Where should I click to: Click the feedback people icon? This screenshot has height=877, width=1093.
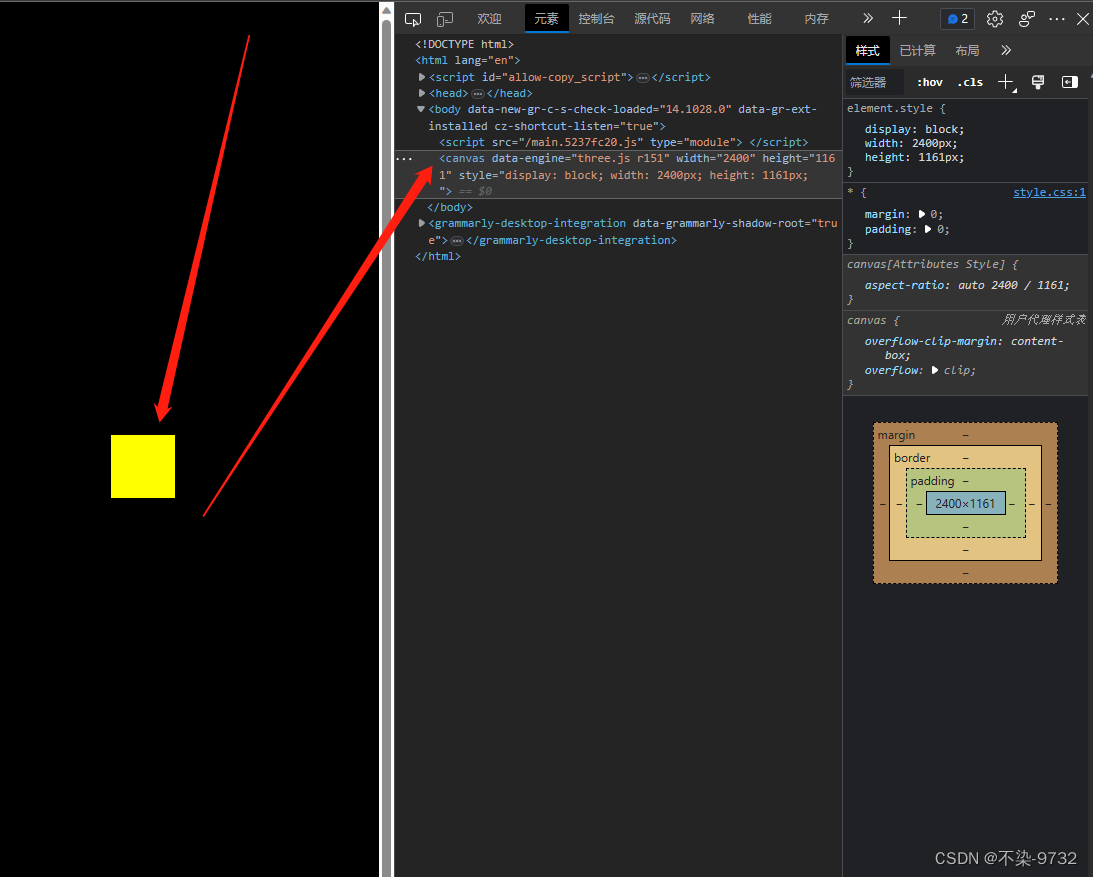click(1027, 19)
